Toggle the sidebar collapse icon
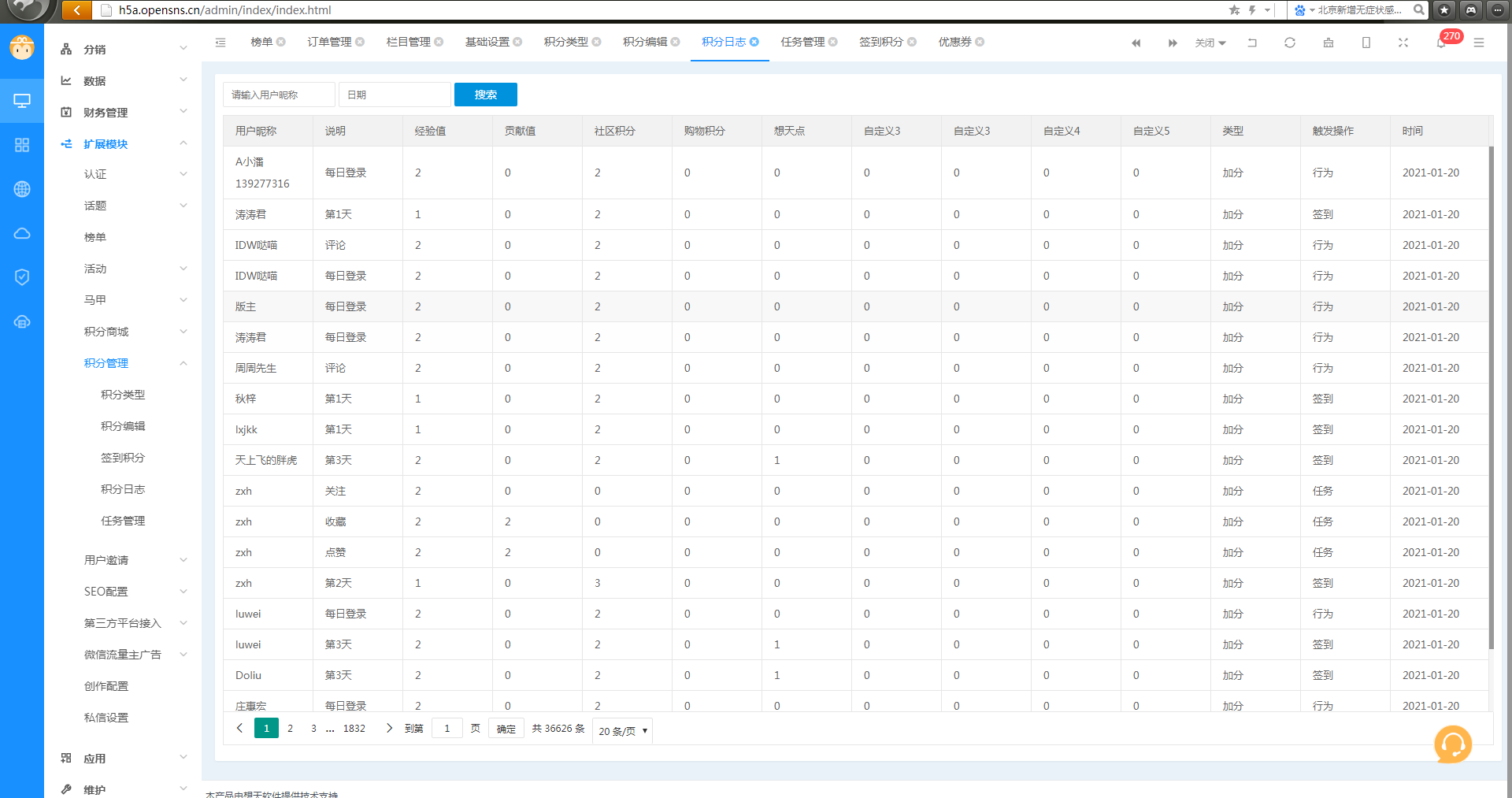The width and height of the screenshot is (1512, 798). tap(220, 43)
